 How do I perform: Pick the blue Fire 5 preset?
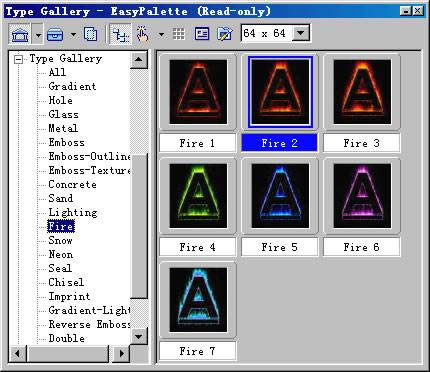pos(280,196)
